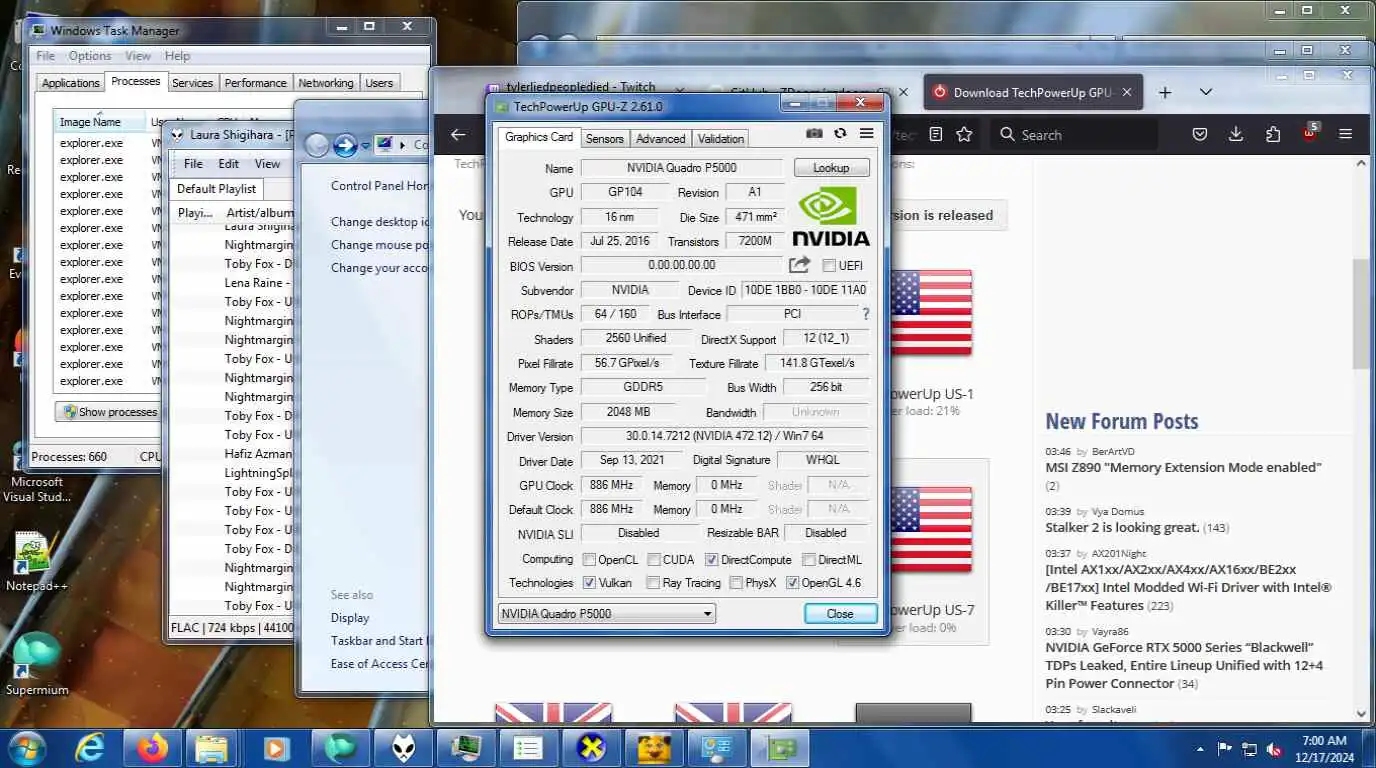Open Task Manager Networking tab
Image resolution: width=1376 pixels, height=768 pixels.
[326, 83]
